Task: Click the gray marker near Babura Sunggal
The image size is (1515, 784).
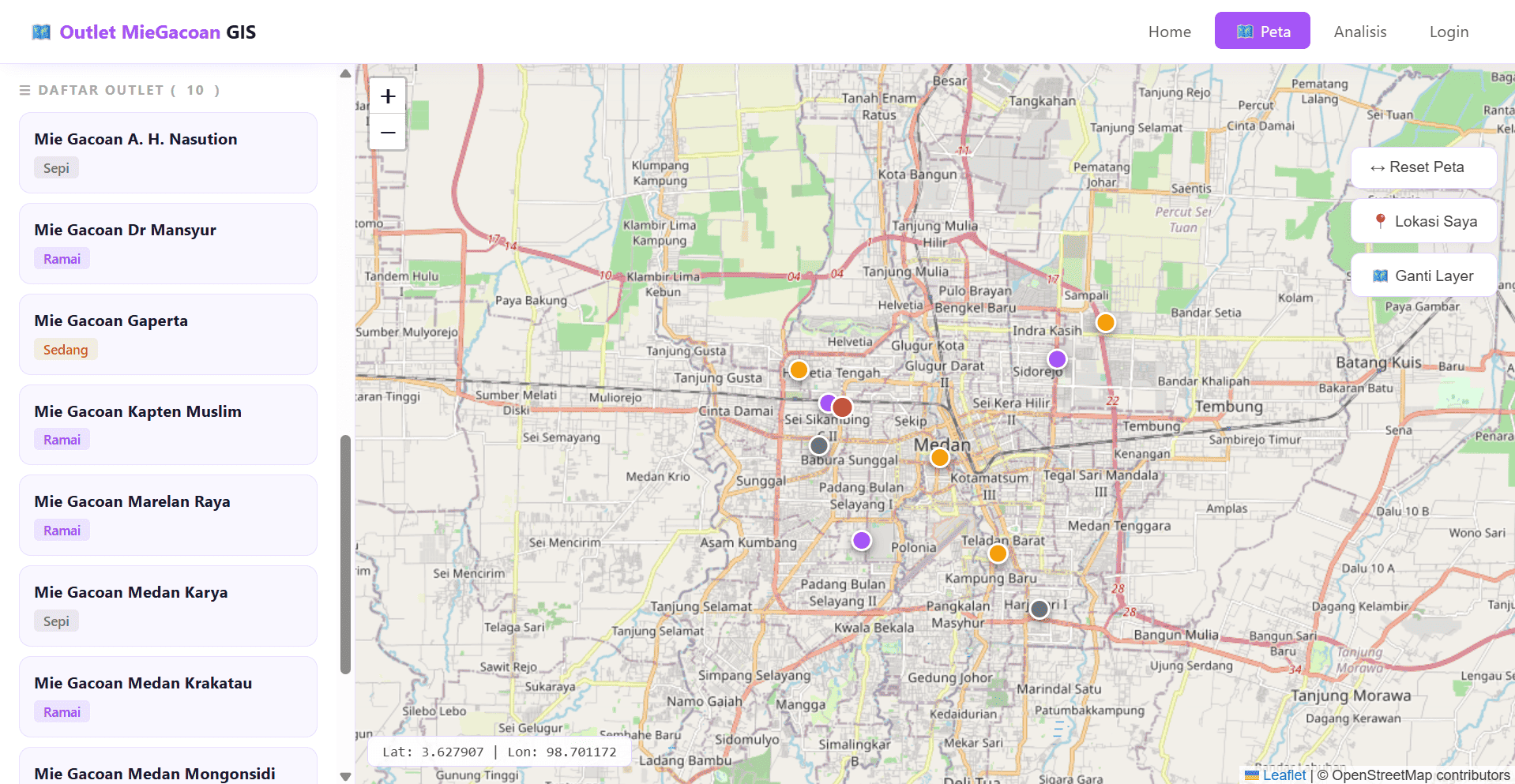Action: click(x=819, y=445)
